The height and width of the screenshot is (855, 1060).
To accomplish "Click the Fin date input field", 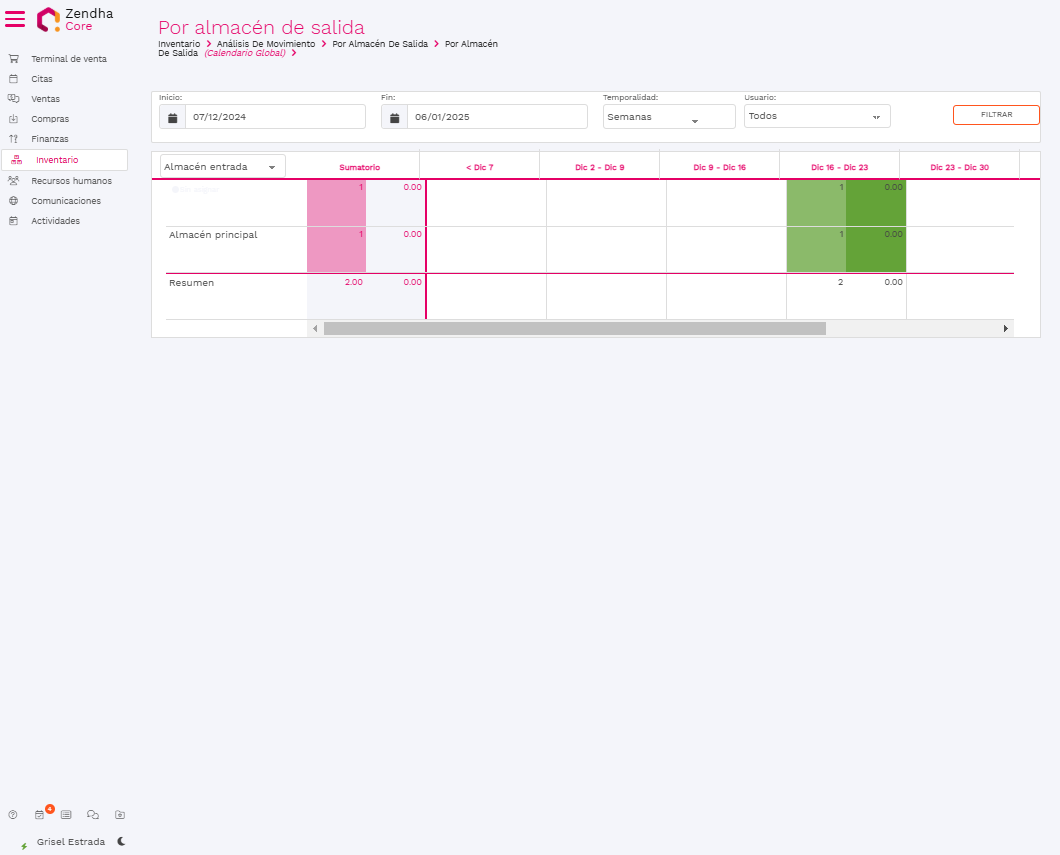I will tap(496, 117).
